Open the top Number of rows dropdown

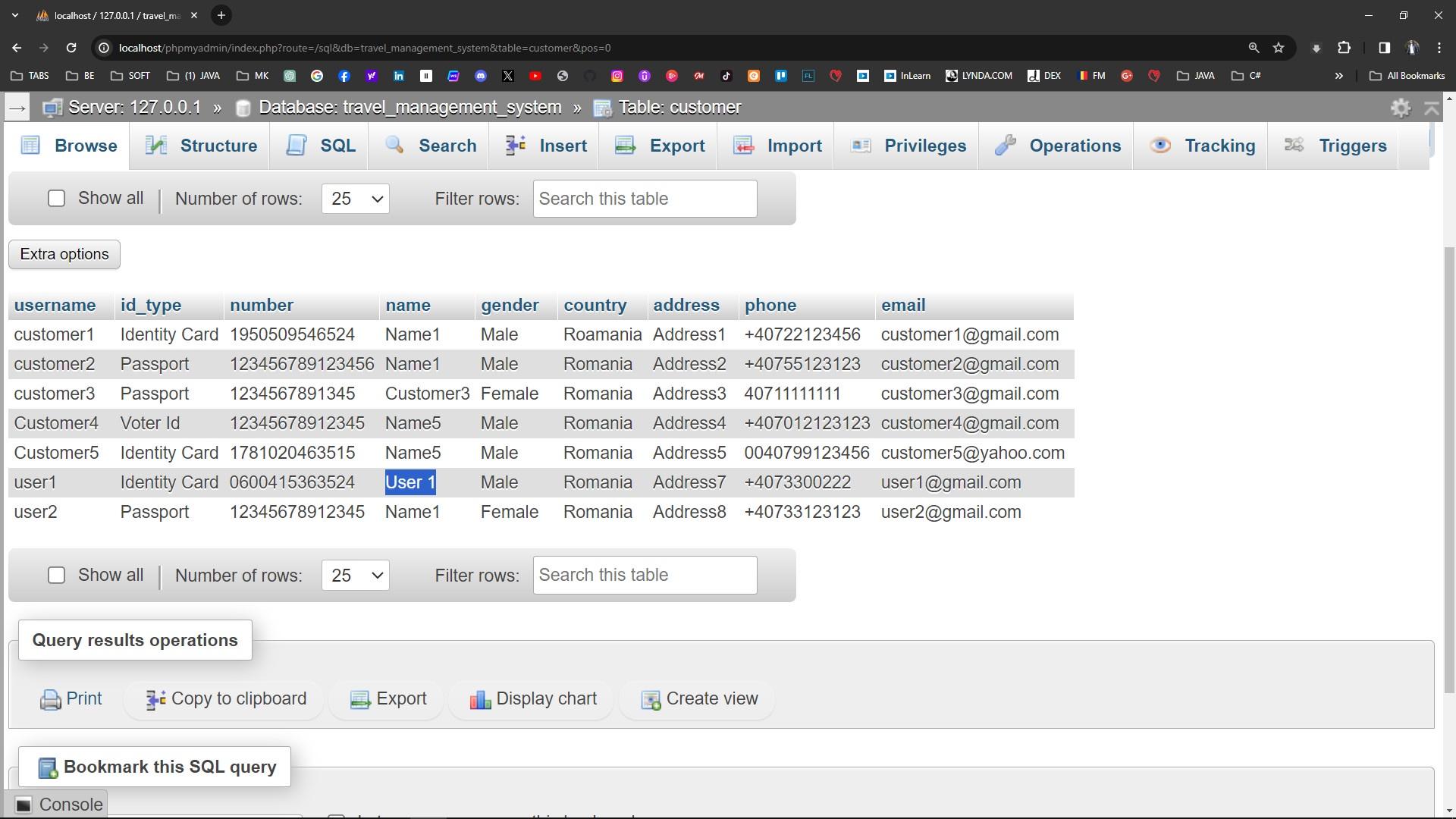[x=355, y=199]
